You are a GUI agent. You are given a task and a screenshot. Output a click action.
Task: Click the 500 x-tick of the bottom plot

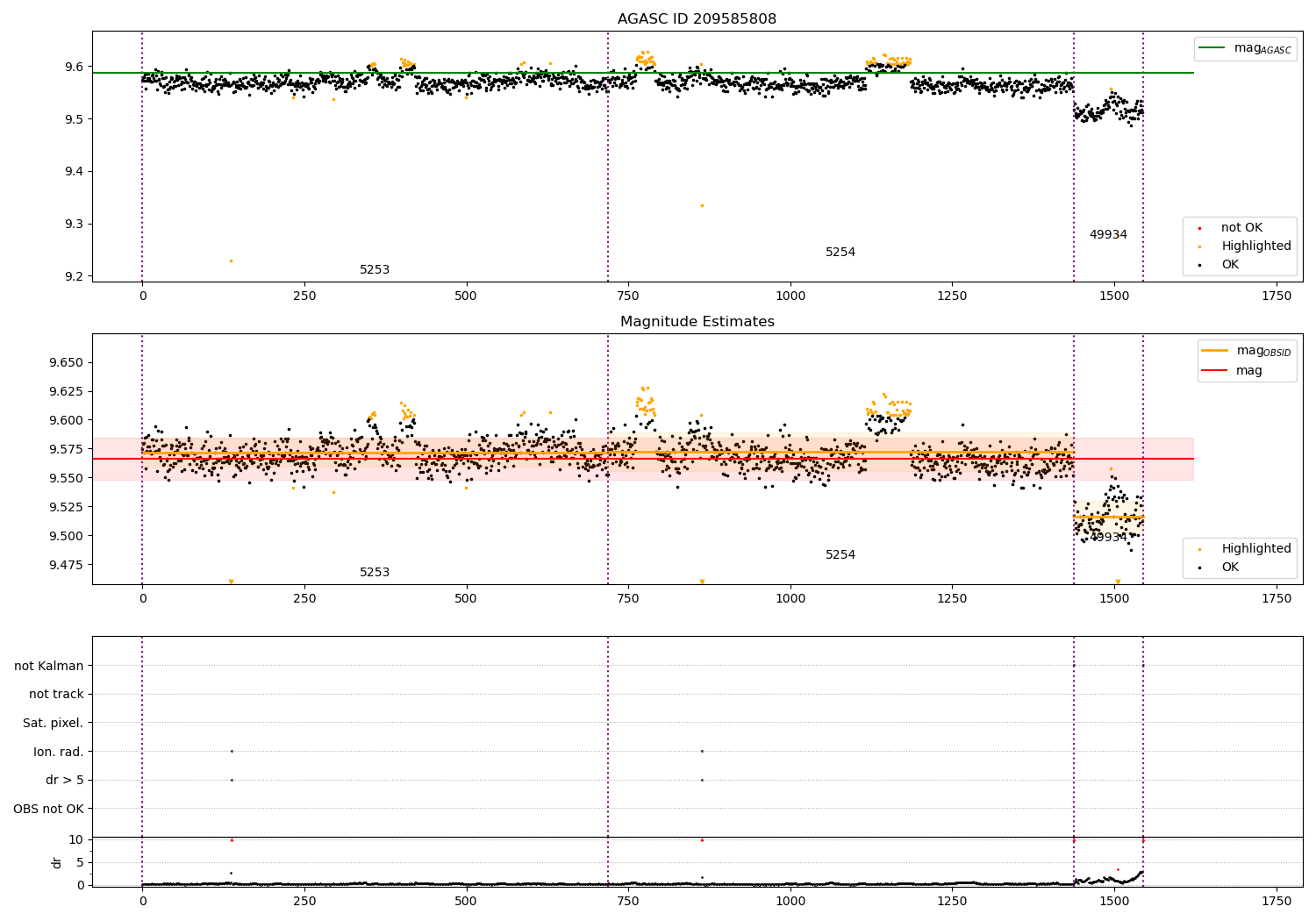[x=466, y=902]
